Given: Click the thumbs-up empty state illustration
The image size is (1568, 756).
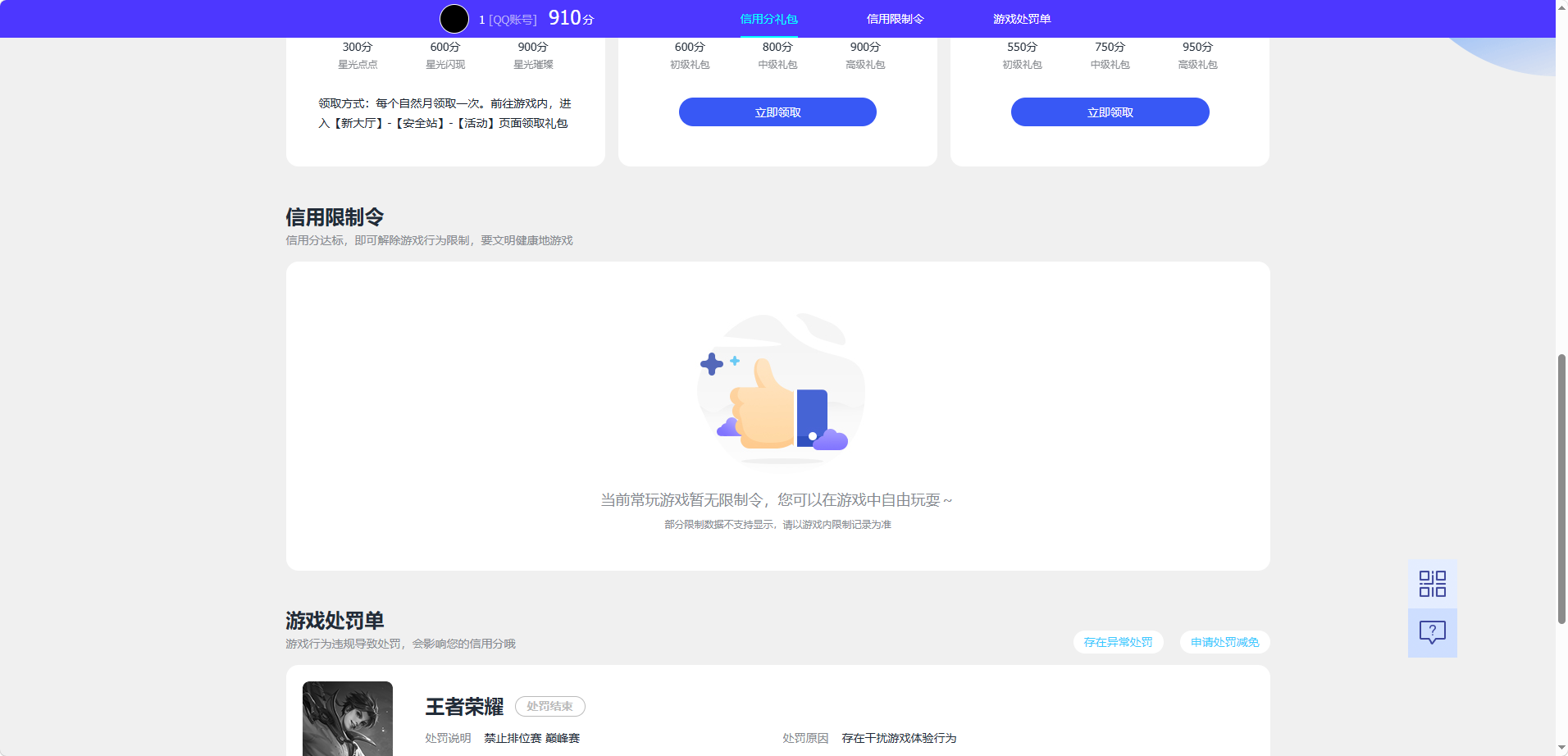Looking at the screenshot, I should [779, 390].
